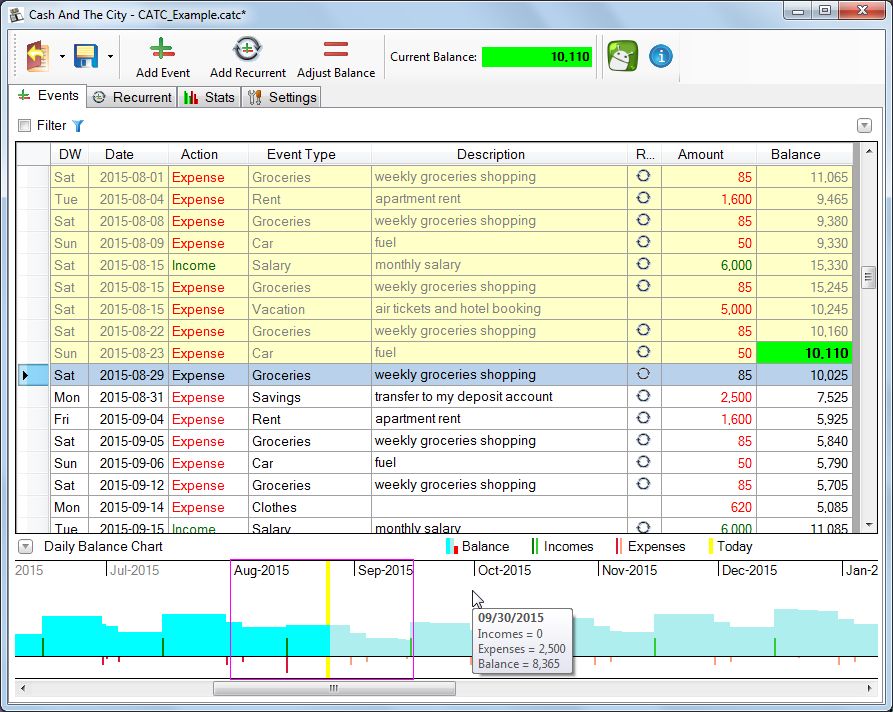
Task: Click the events table scroll down arrow
Action: (869, 525)
